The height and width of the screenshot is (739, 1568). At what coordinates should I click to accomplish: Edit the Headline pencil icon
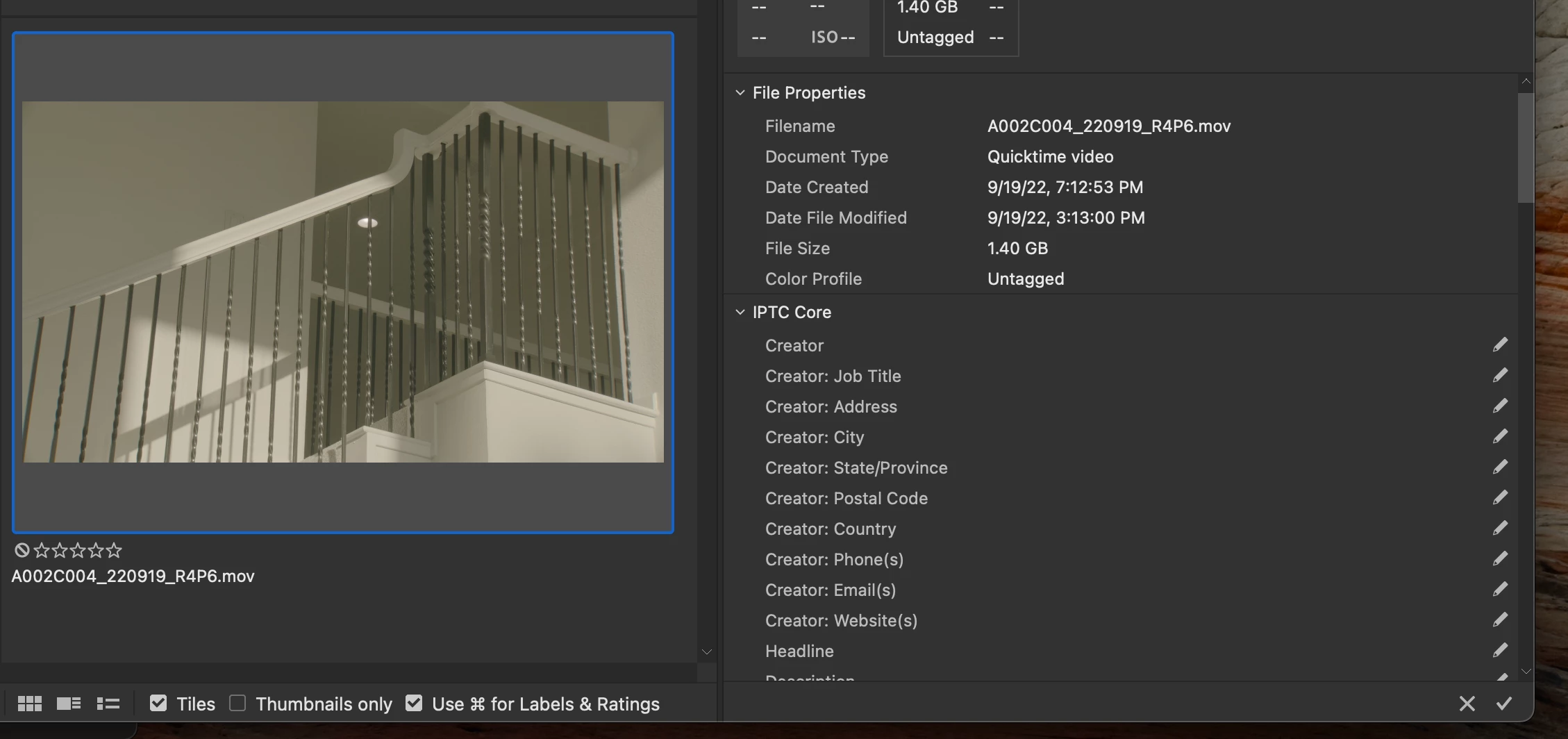pos(1500,651)
